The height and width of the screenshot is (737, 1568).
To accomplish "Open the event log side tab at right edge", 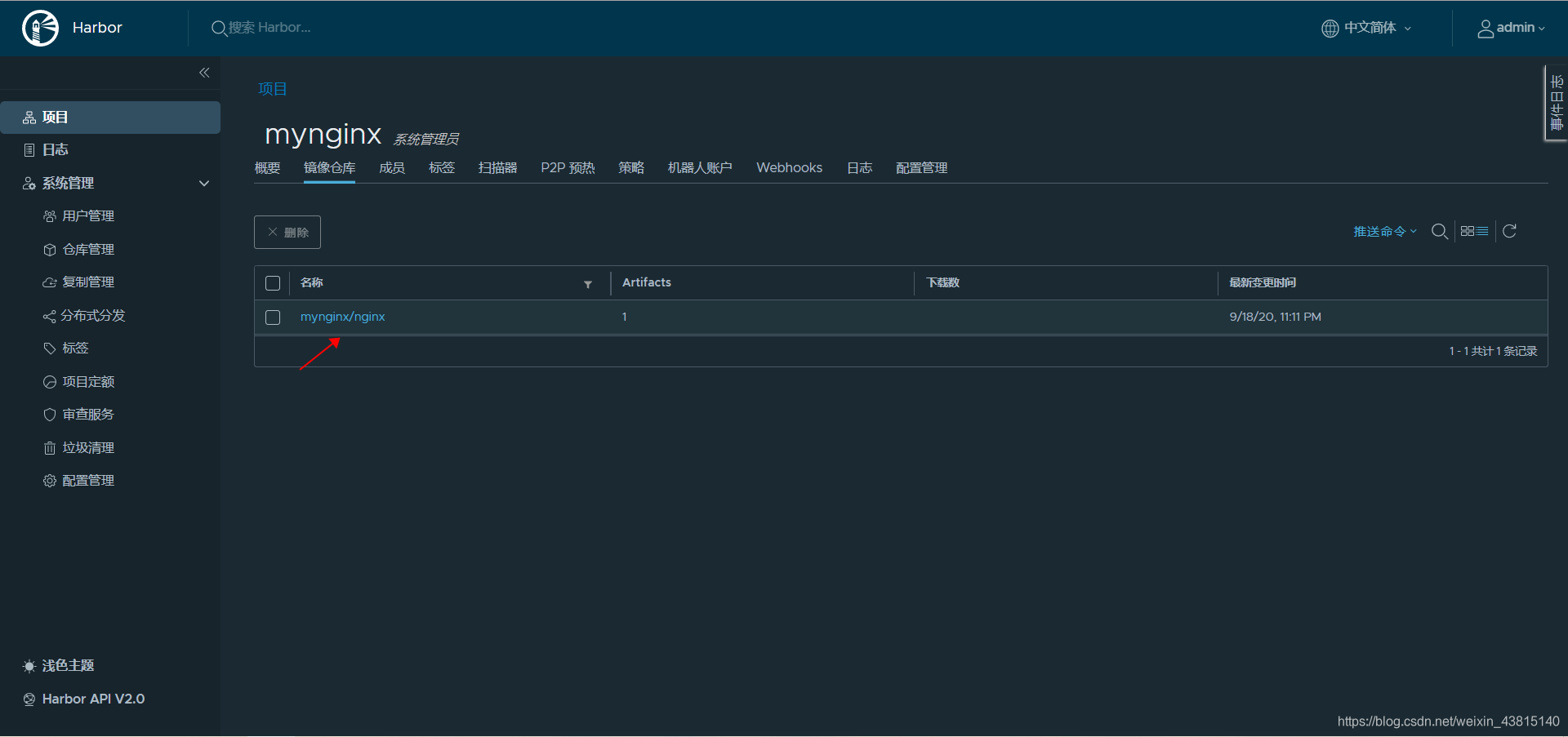I will click(1557, 104).
